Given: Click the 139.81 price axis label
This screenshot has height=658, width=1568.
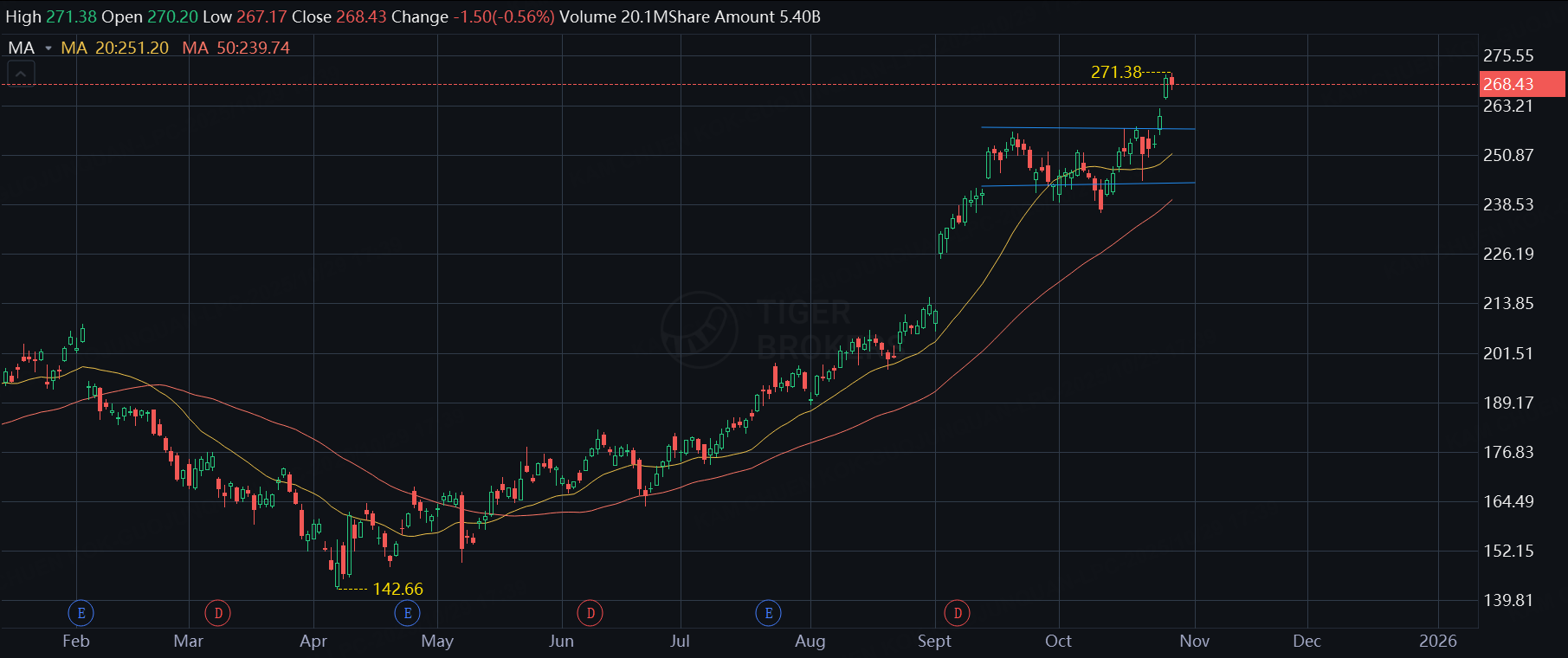Looking at the screenshot, I should point(1508,600).
